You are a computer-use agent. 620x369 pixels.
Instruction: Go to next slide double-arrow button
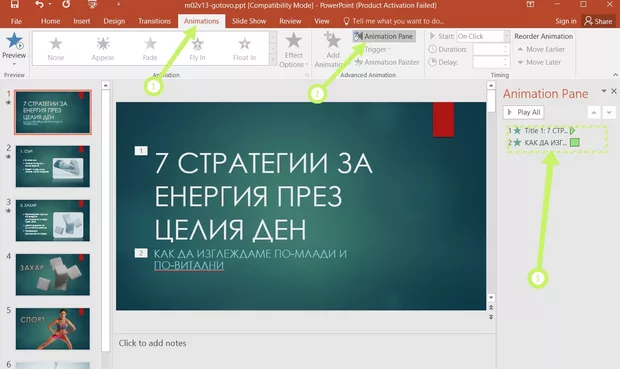(491, 317)
